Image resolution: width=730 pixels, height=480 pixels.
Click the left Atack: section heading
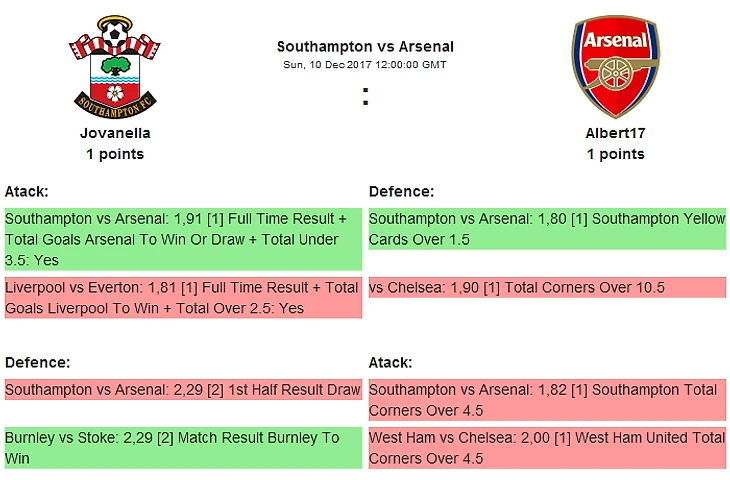coord(27,191)
